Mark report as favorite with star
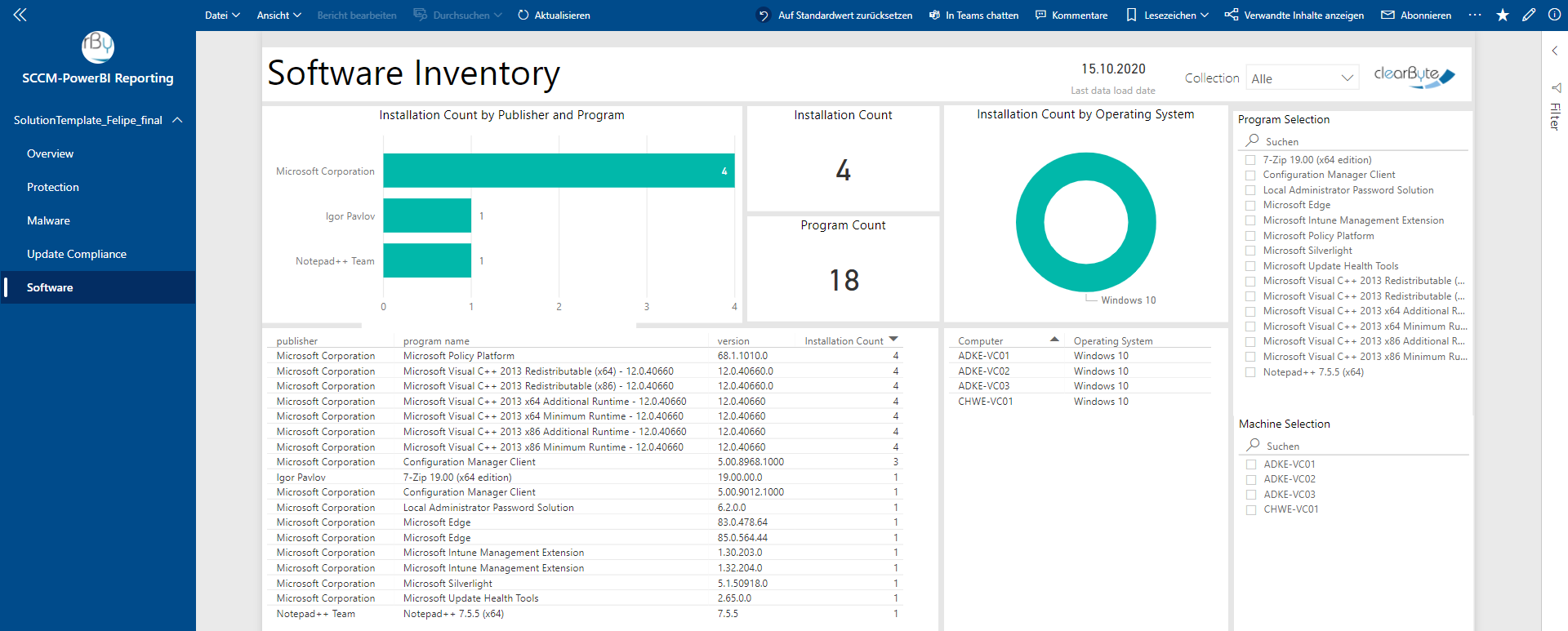 point(1503,15)
